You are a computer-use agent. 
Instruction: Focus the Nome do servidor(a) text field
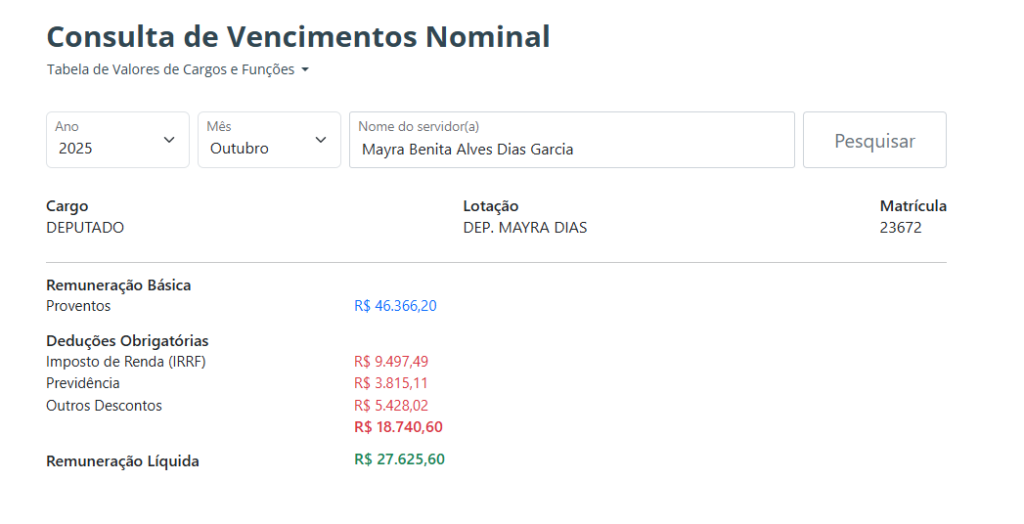571,149
